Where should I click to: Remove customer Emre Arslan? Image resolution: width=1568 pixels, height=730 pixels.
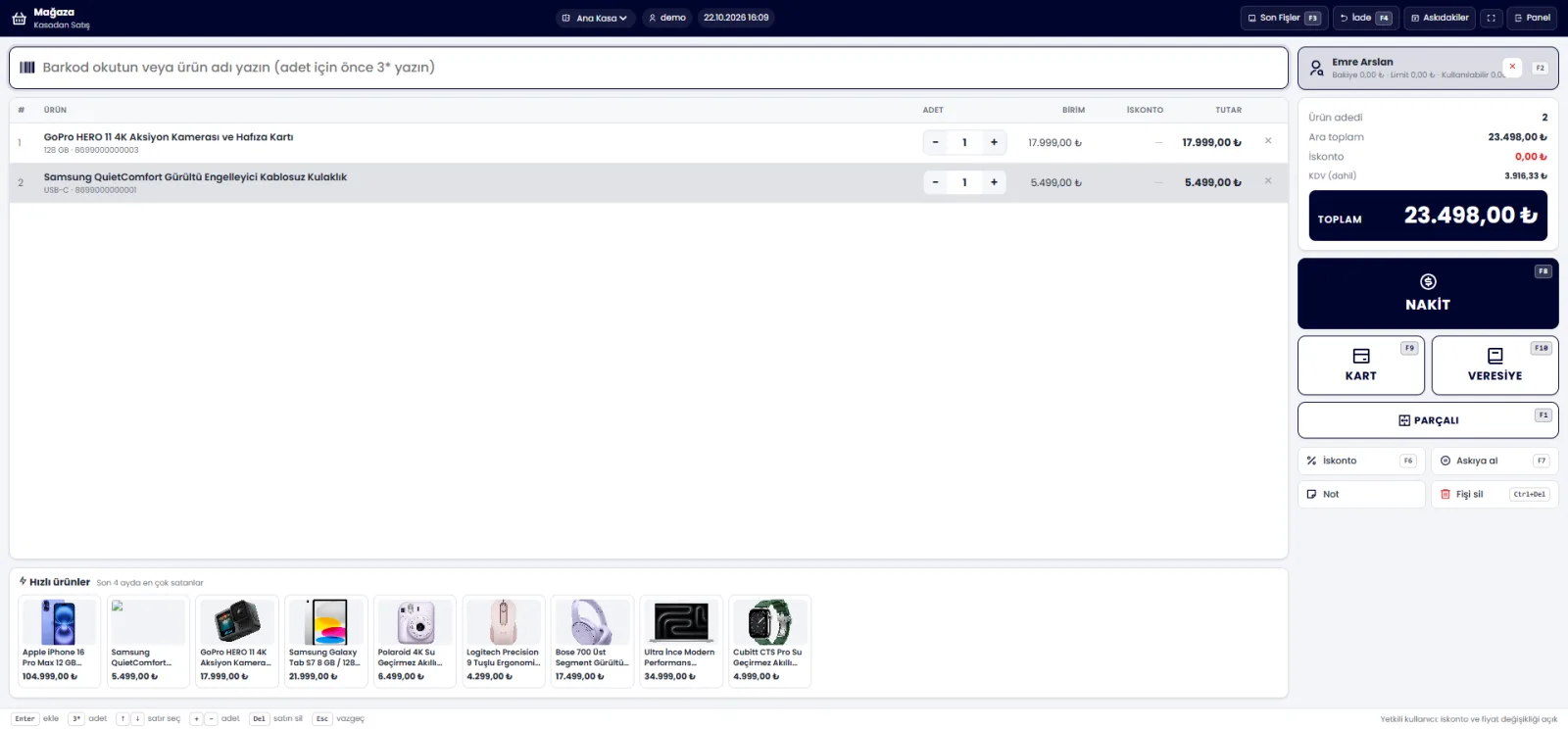tap(1512, 67)
